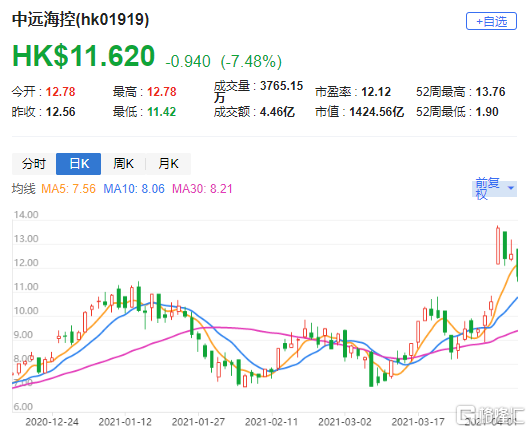Screen dimensions: 531x432
Task: Click the 2020-12-24 date label
Action: coord(52,422)
